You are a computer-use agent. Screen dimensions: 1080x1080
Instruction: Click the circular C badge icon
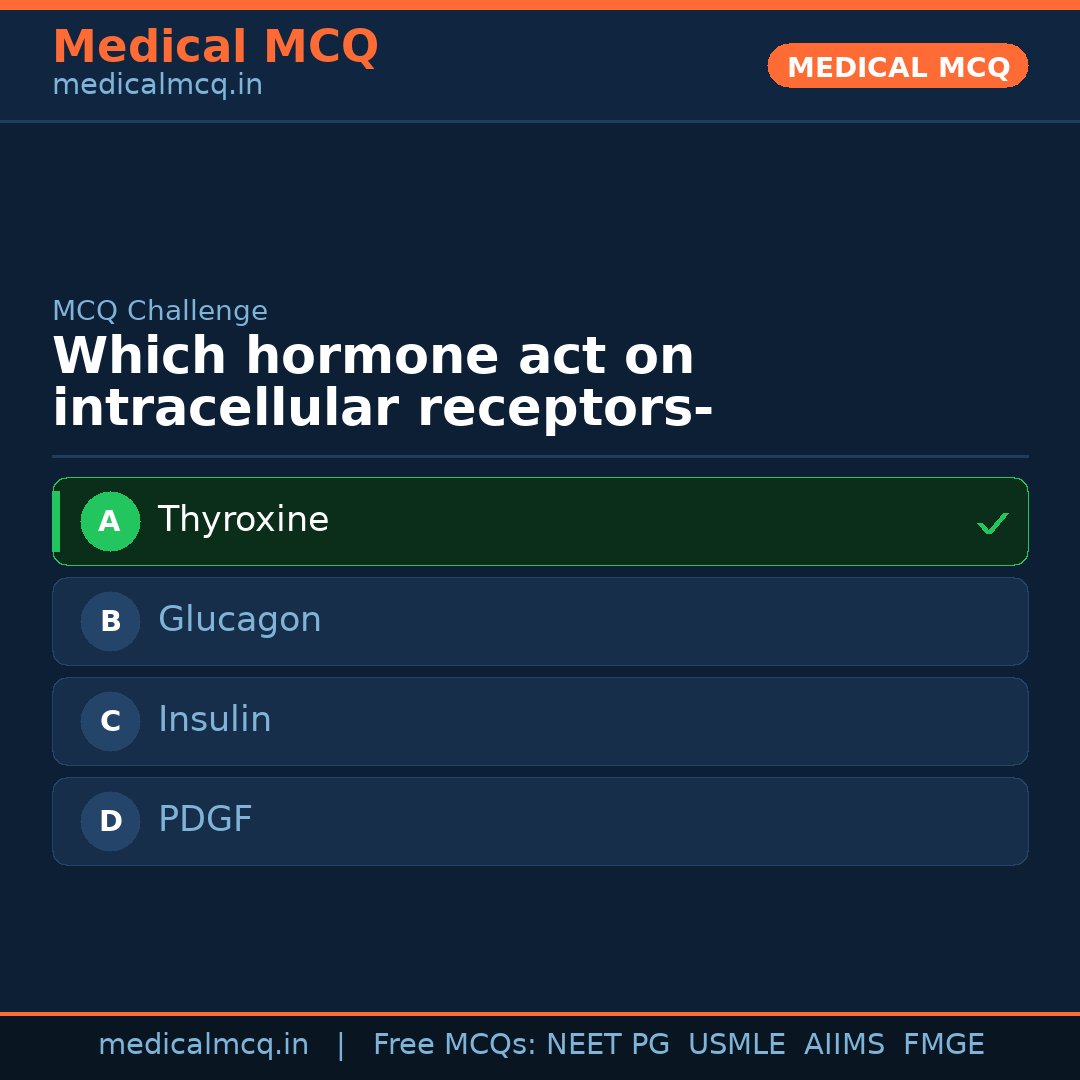coord(110,721)
